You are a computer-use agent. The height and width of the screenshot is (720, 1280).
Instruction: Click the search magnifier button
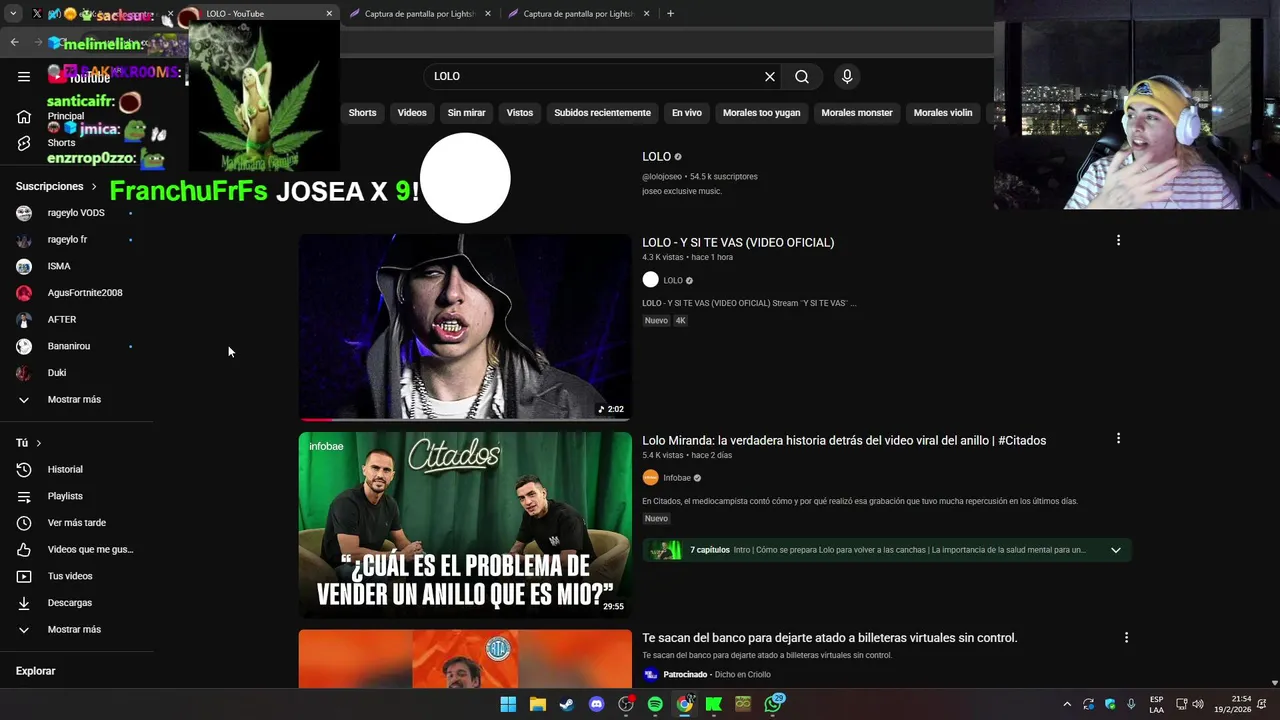[x=802, y=76]
